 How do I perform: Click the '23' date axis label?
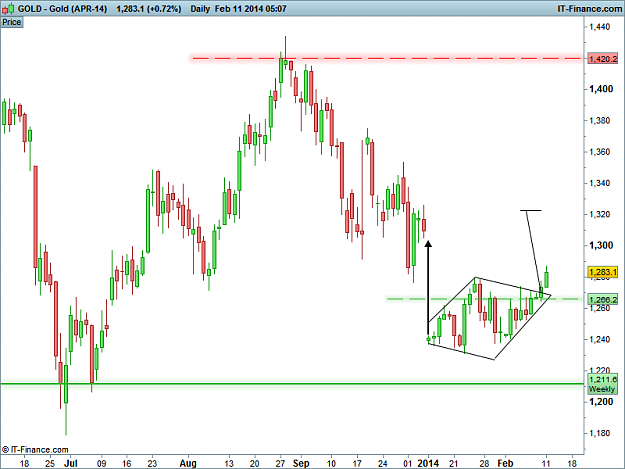coord(152,463)
